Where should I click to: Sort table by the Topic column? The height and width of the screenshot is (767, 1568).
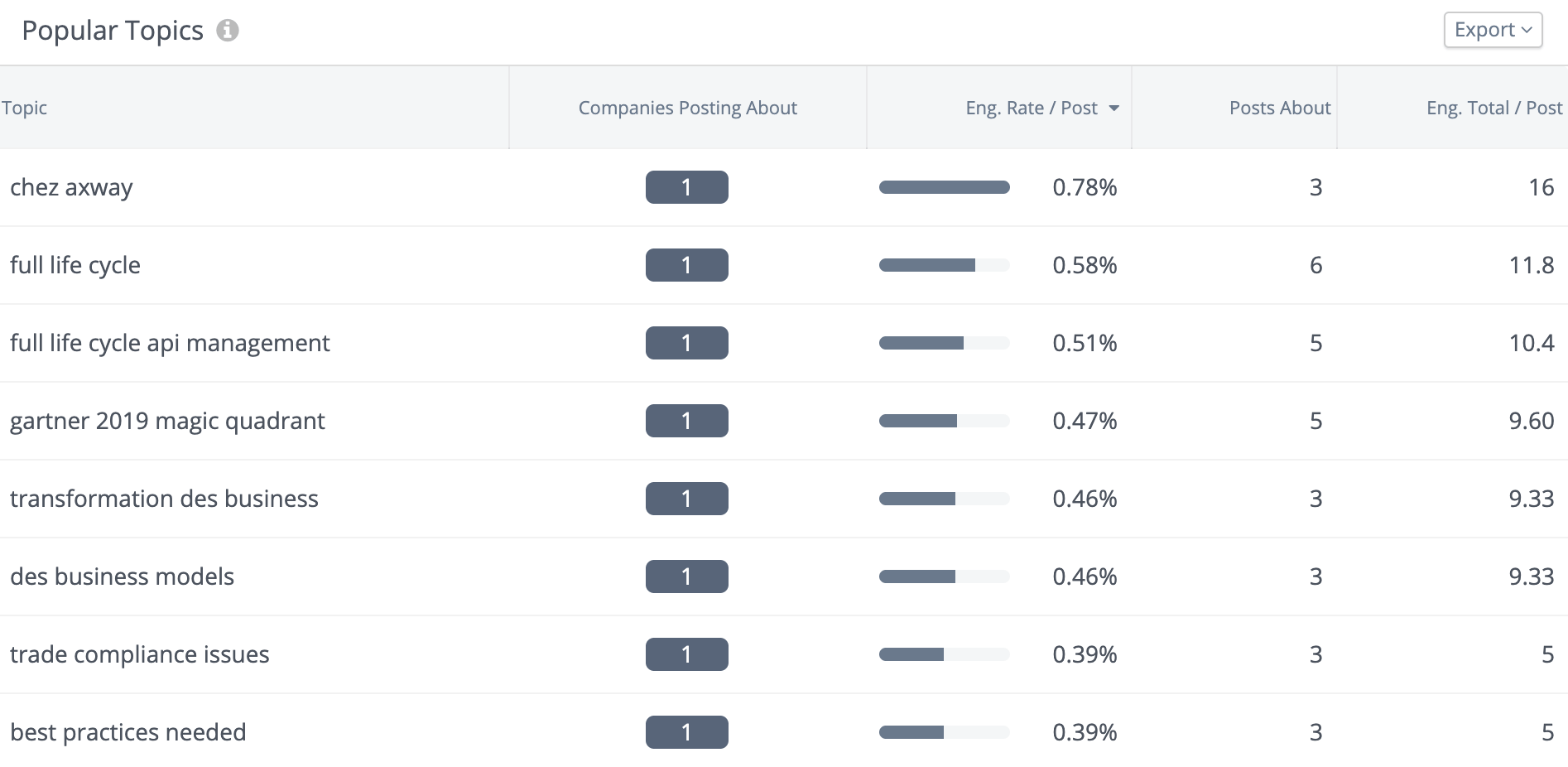tap(24, 108)
